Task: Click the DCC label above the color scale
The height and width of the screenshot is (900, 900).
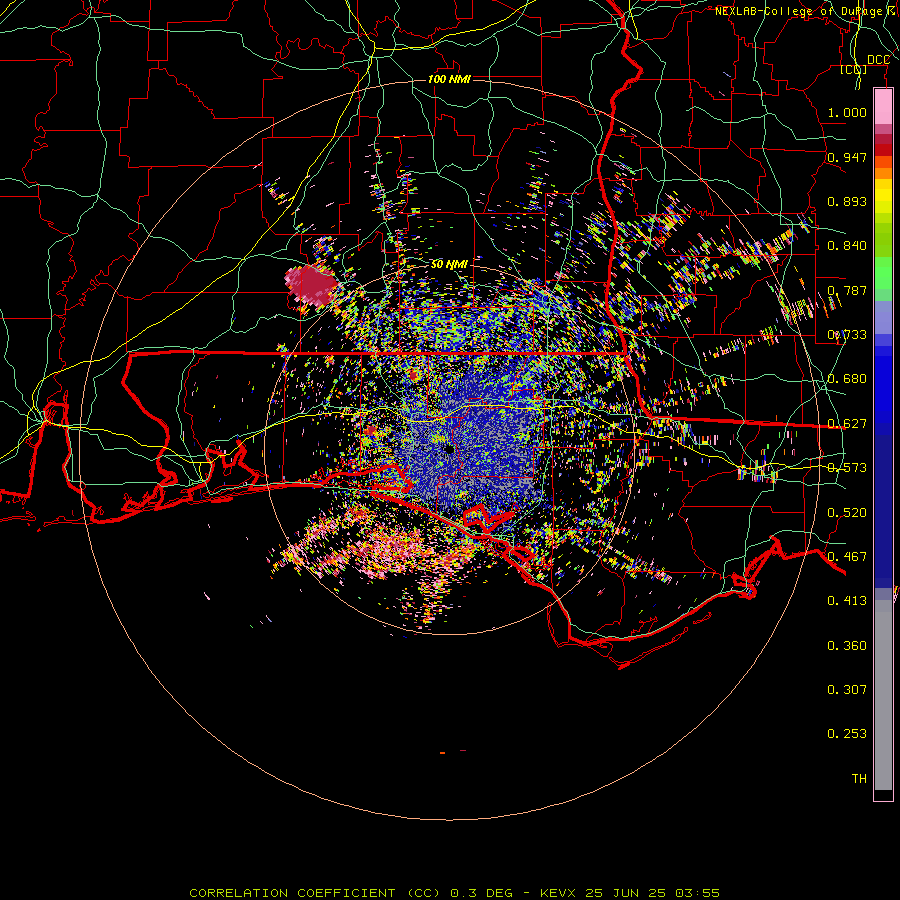Action: tap(878, 60)
